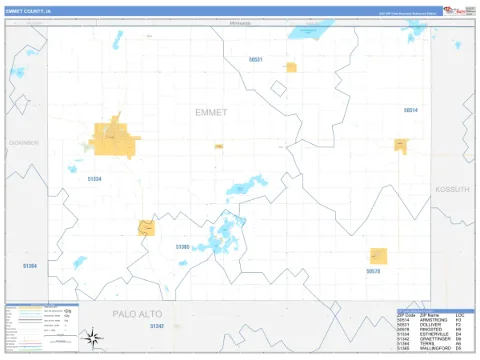Click the compass rose icon

point(93,338)
